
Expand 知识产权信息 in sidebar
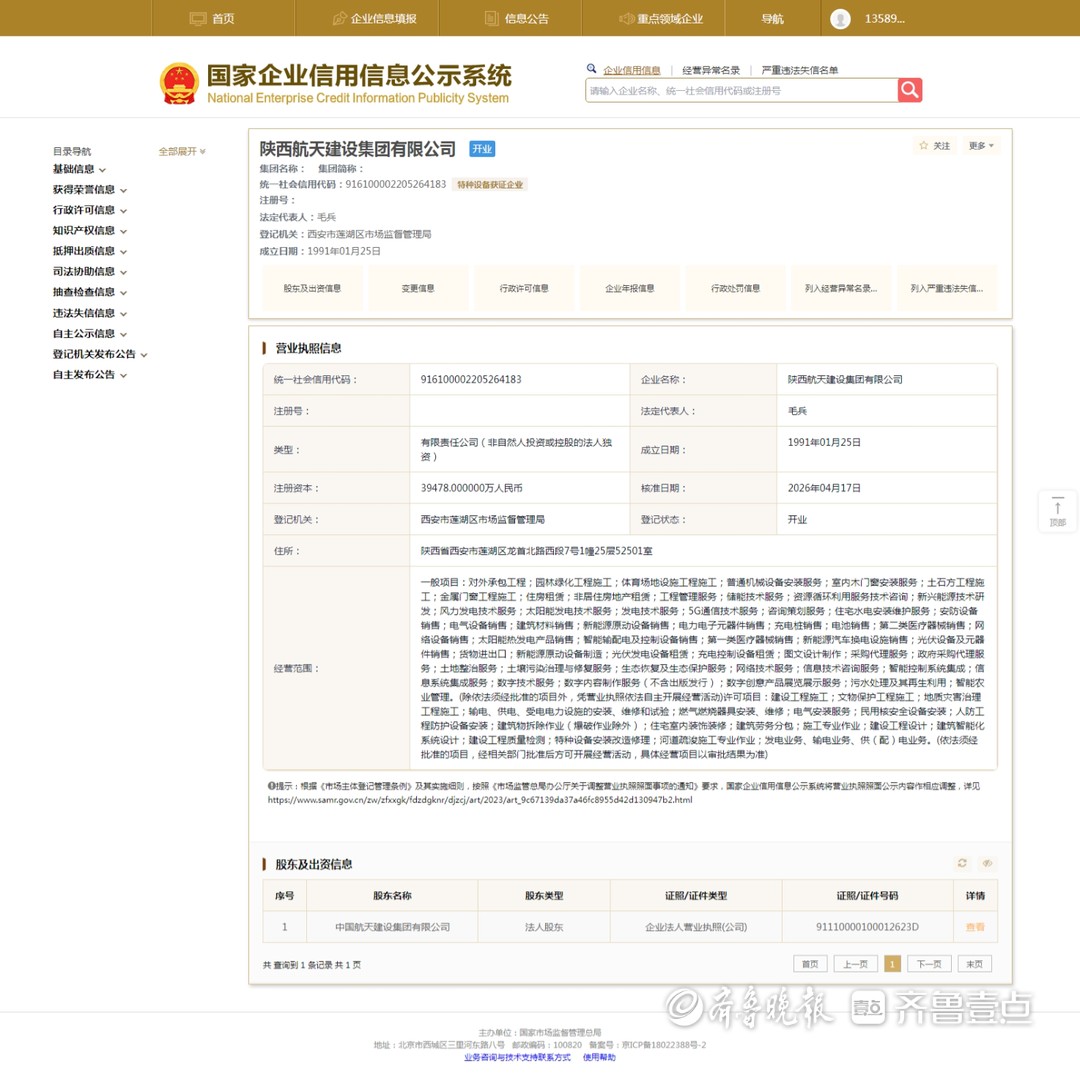(x=90, y=230)
